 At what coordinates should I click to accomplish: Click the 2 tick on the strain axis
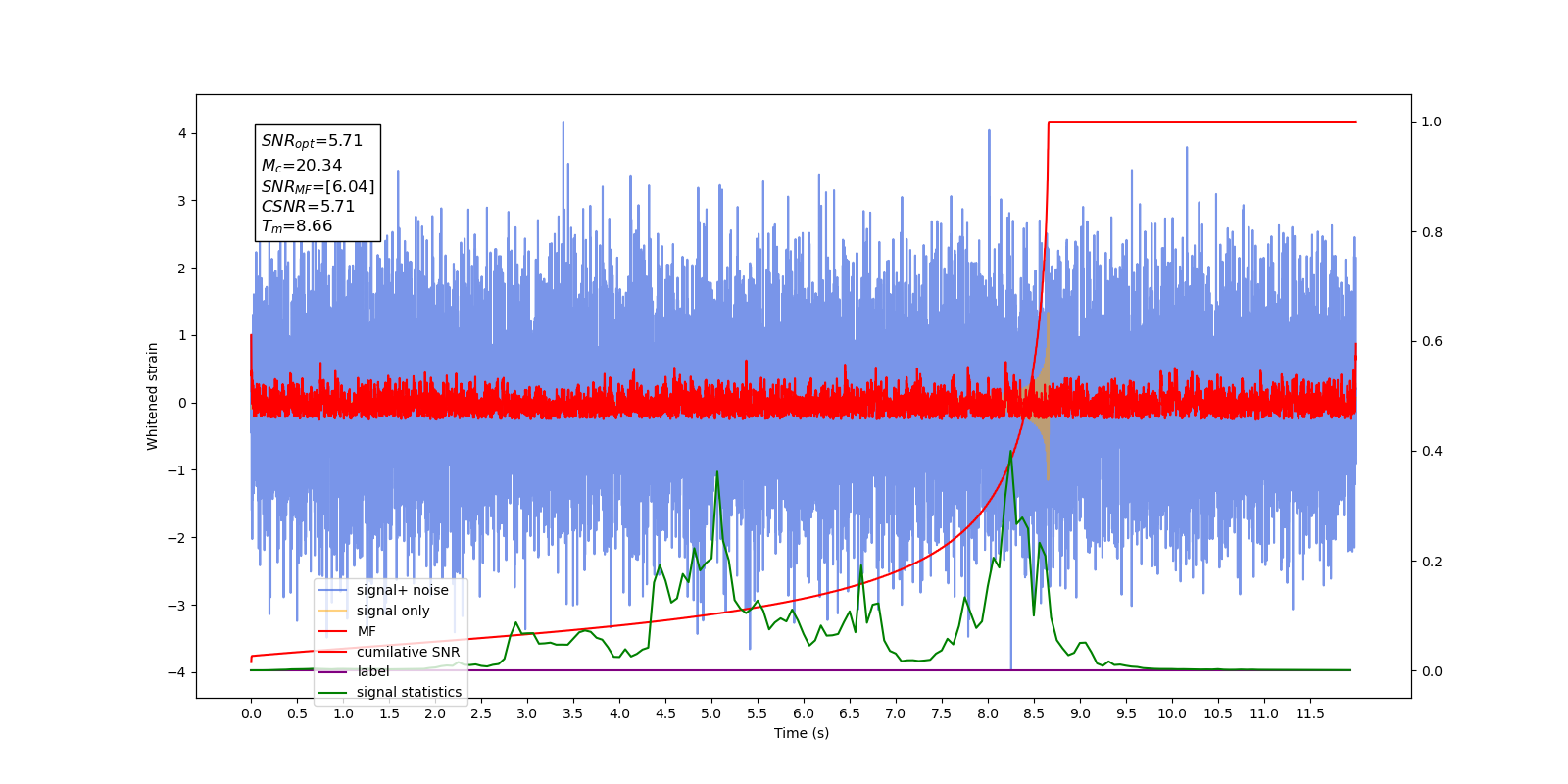click(x=182, y=269)
